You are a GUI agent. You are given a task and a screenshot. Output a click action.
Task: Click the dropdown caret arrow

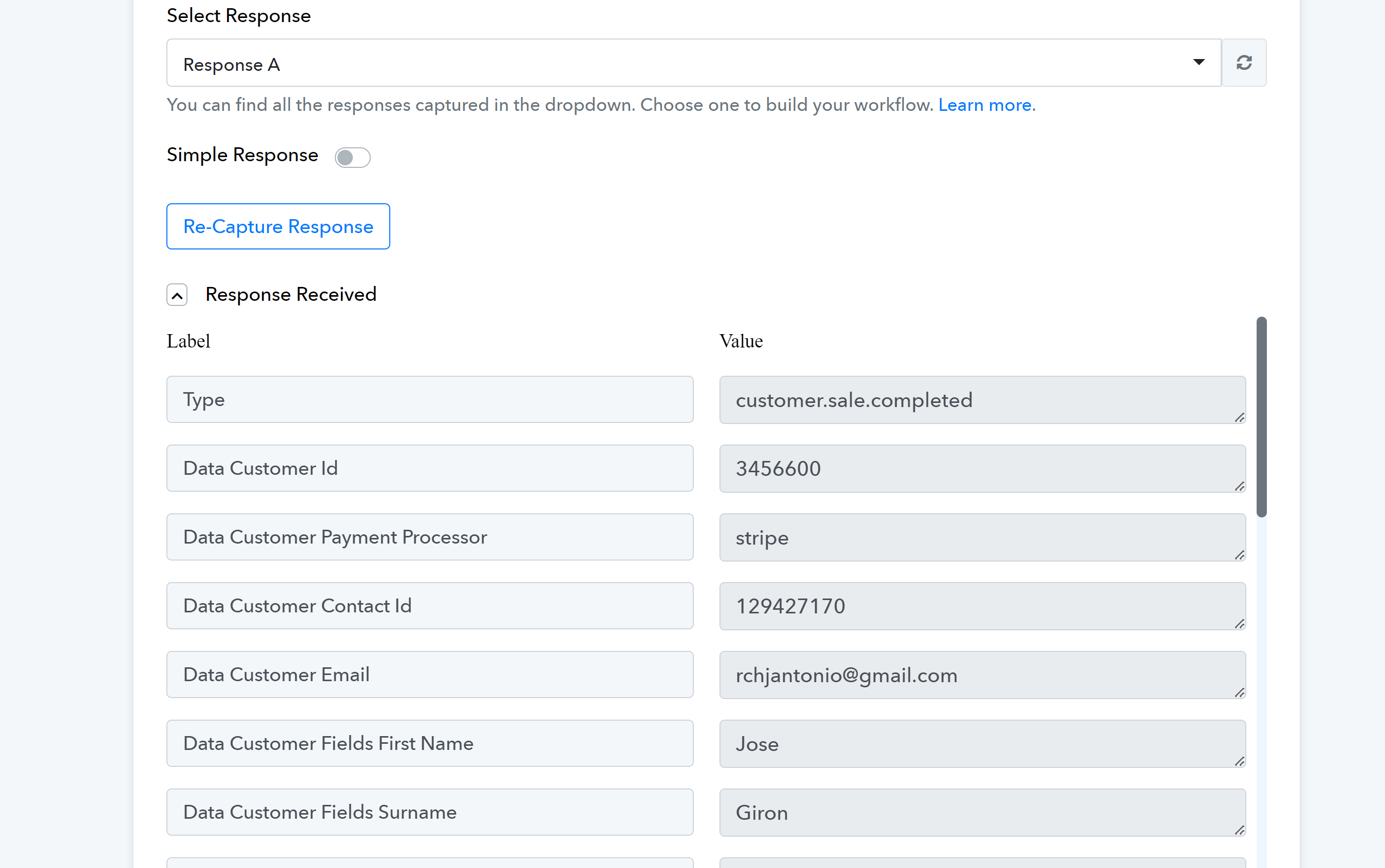click(1199, 62)
